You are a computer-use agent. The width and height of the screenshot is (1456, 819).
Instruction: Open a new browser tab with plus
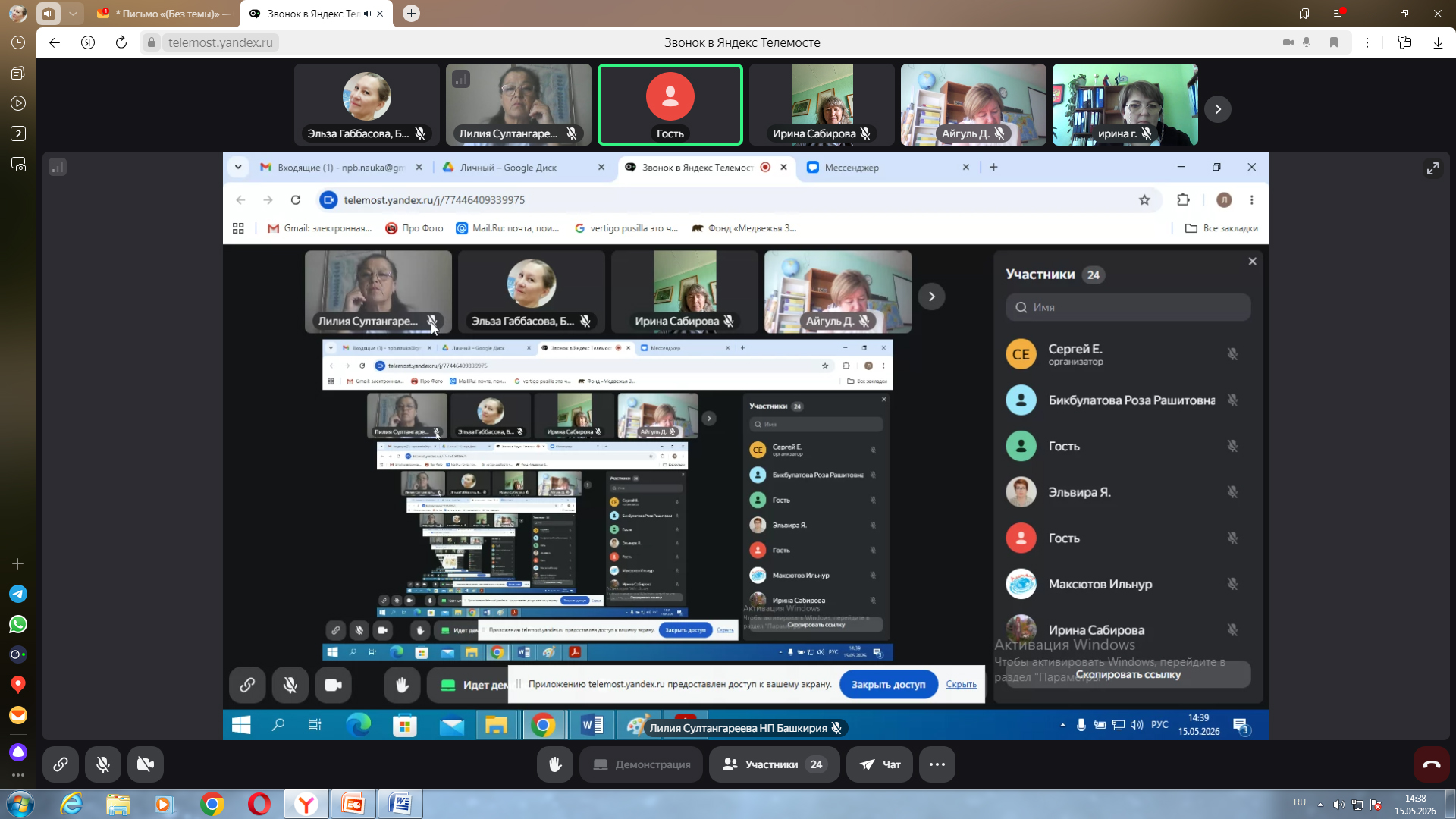[411, 14]
